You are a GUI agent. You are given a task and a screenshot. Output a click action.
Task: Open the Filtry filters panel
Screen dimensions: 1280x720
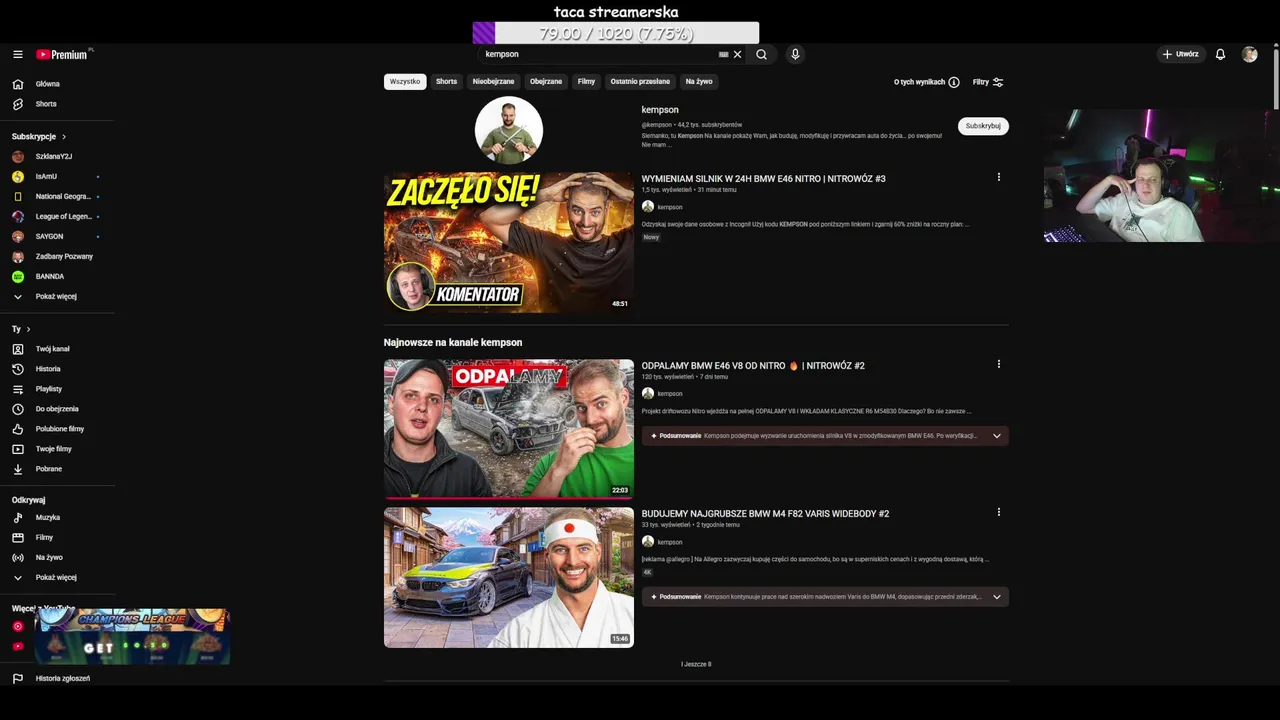tap(988, 82)
